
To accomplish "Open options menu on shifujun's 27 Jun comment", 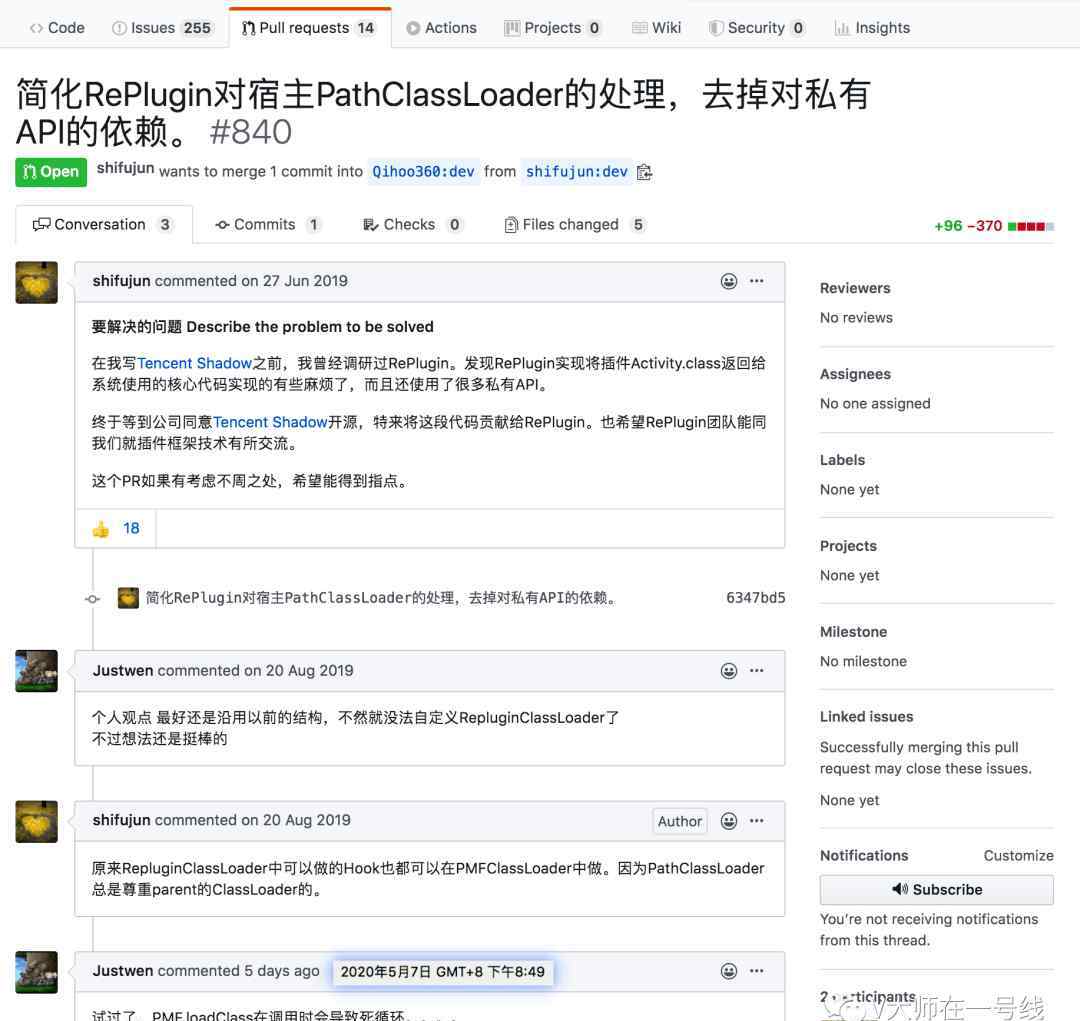I will click(x=756, y=281).
